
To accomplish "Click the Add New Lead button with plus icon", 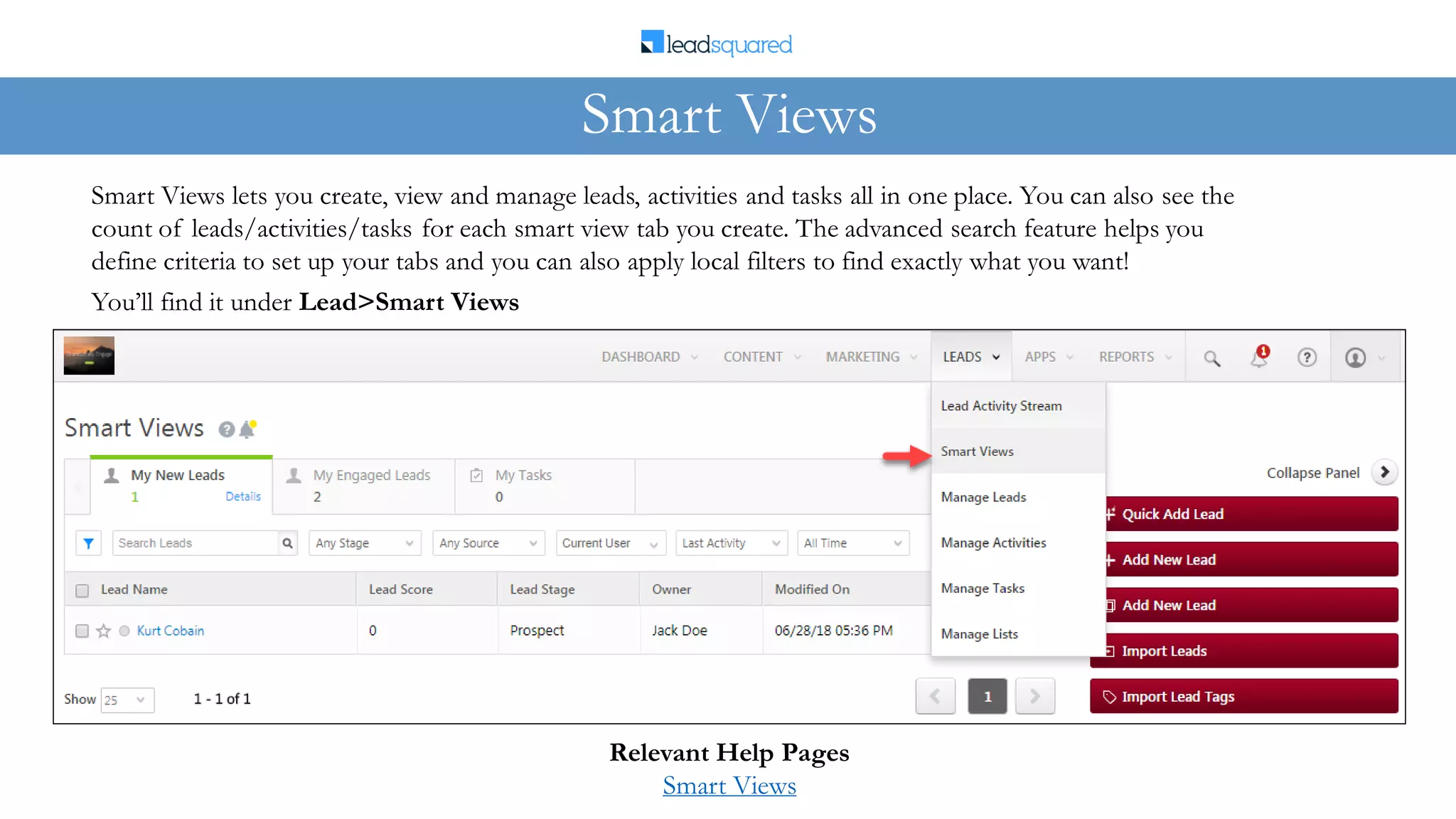I will [x=1251, y=560].
